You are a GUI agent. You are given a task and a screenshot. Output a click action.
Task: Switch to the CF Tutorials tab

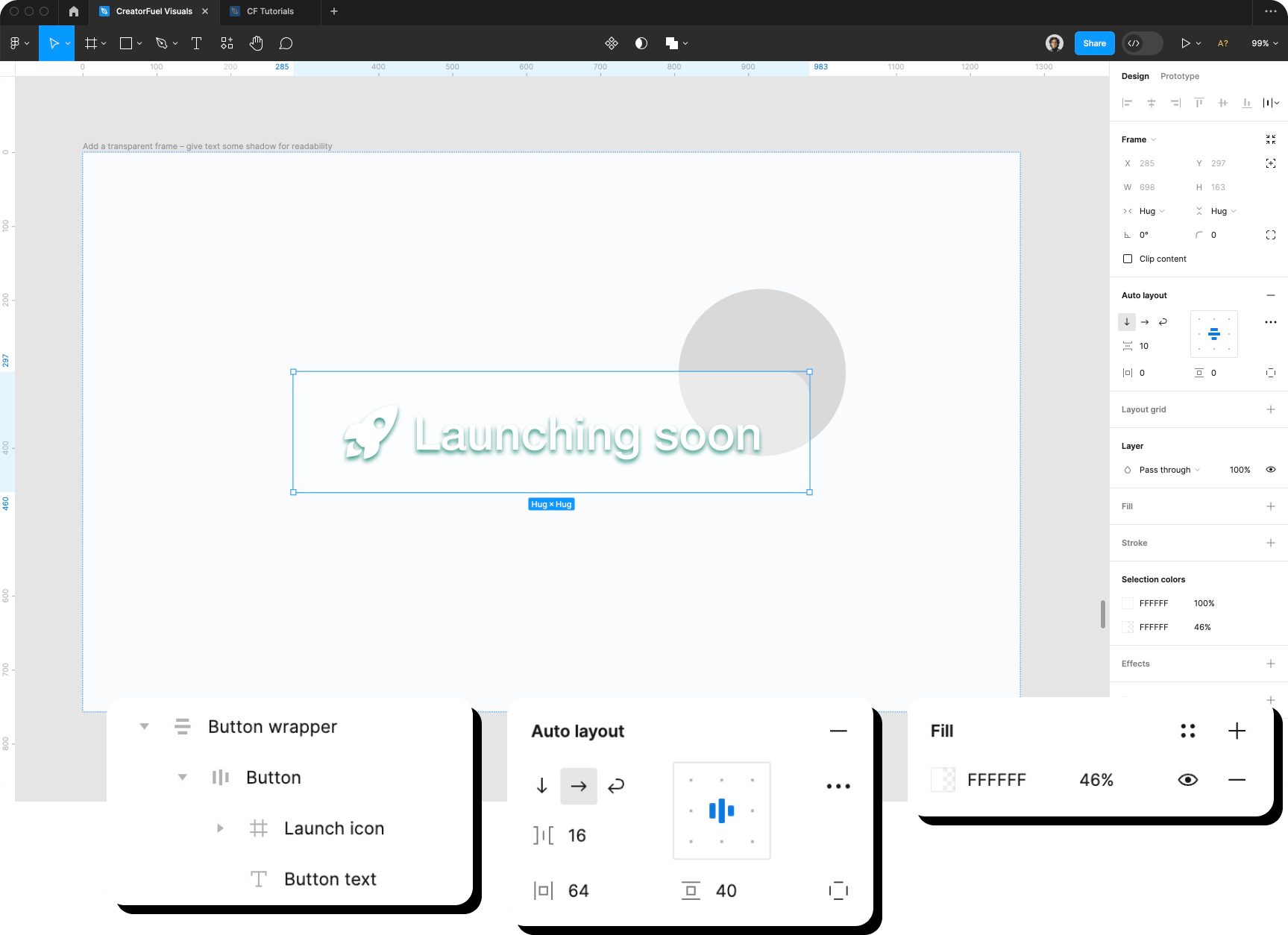tap(270, 11)
